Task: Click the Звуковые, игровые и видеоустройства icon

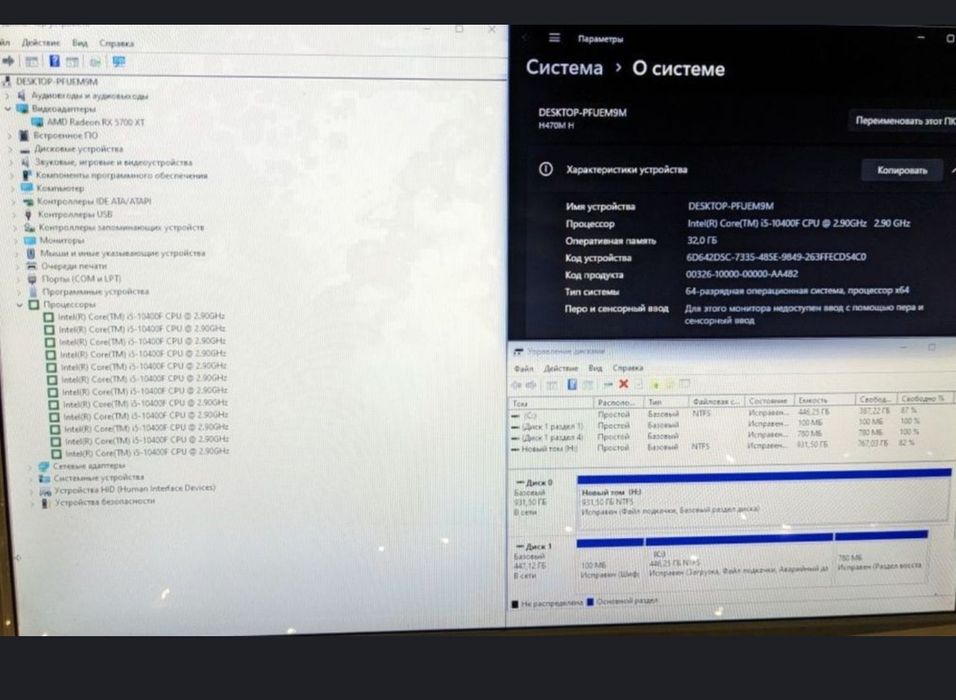Action: pos(25,162)
